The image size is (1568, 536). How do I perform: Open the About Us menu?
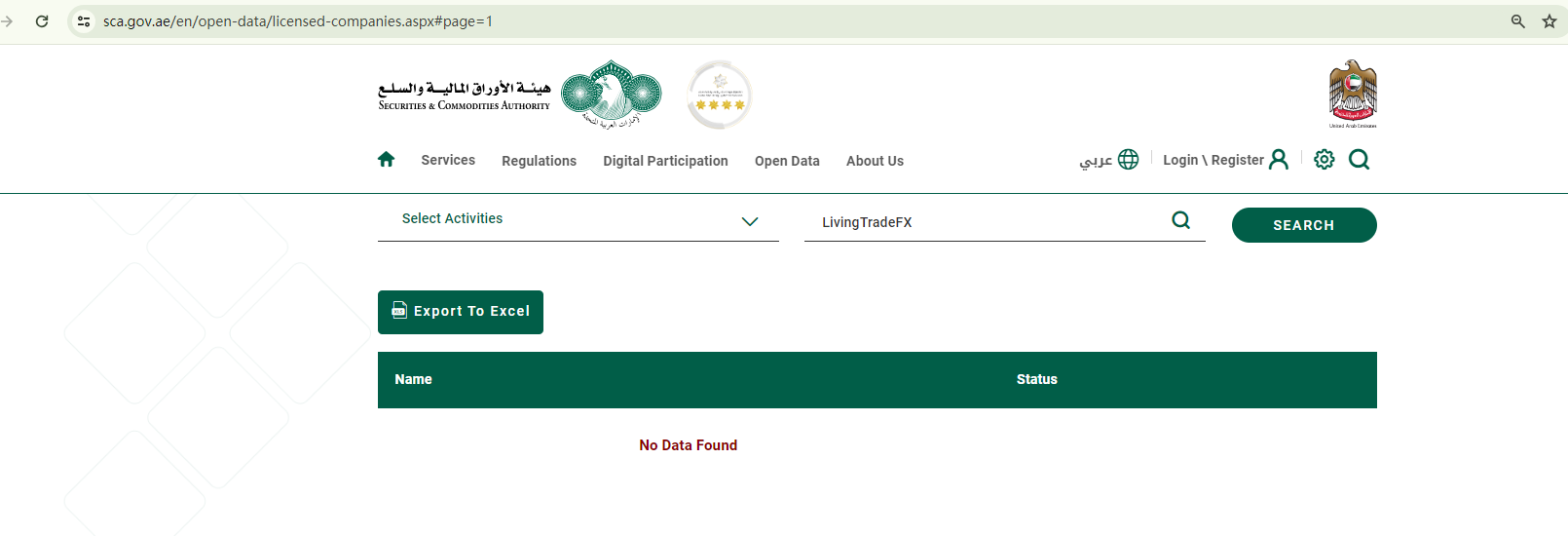click(x=875, y=161)
